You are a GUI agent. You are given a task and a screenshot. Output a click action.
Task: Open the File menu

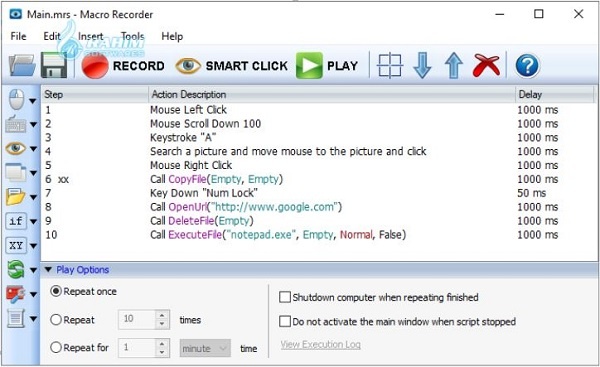tap(18, 36)
